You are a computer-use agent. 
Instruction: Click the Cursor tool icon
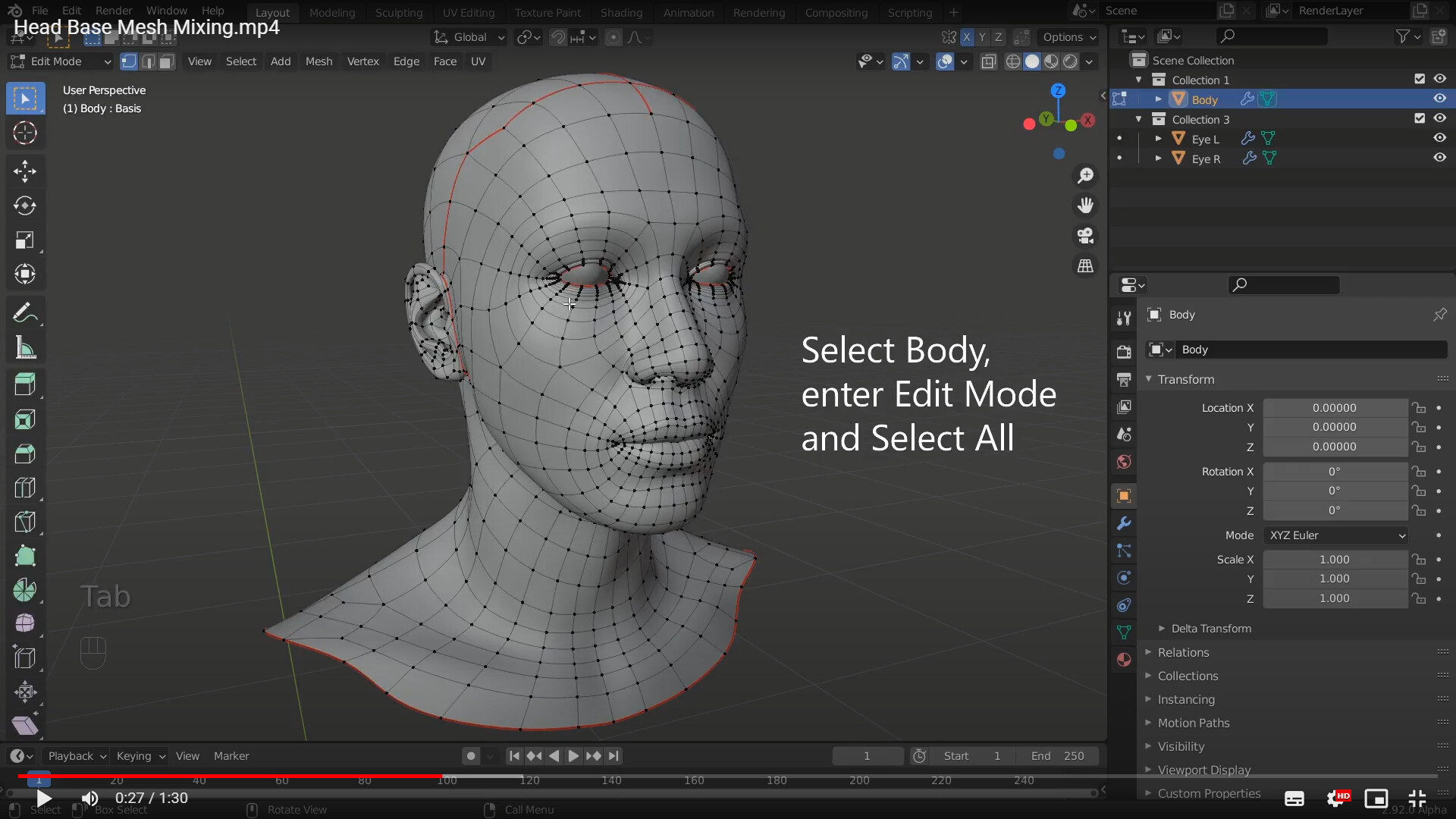click(24, 133)
